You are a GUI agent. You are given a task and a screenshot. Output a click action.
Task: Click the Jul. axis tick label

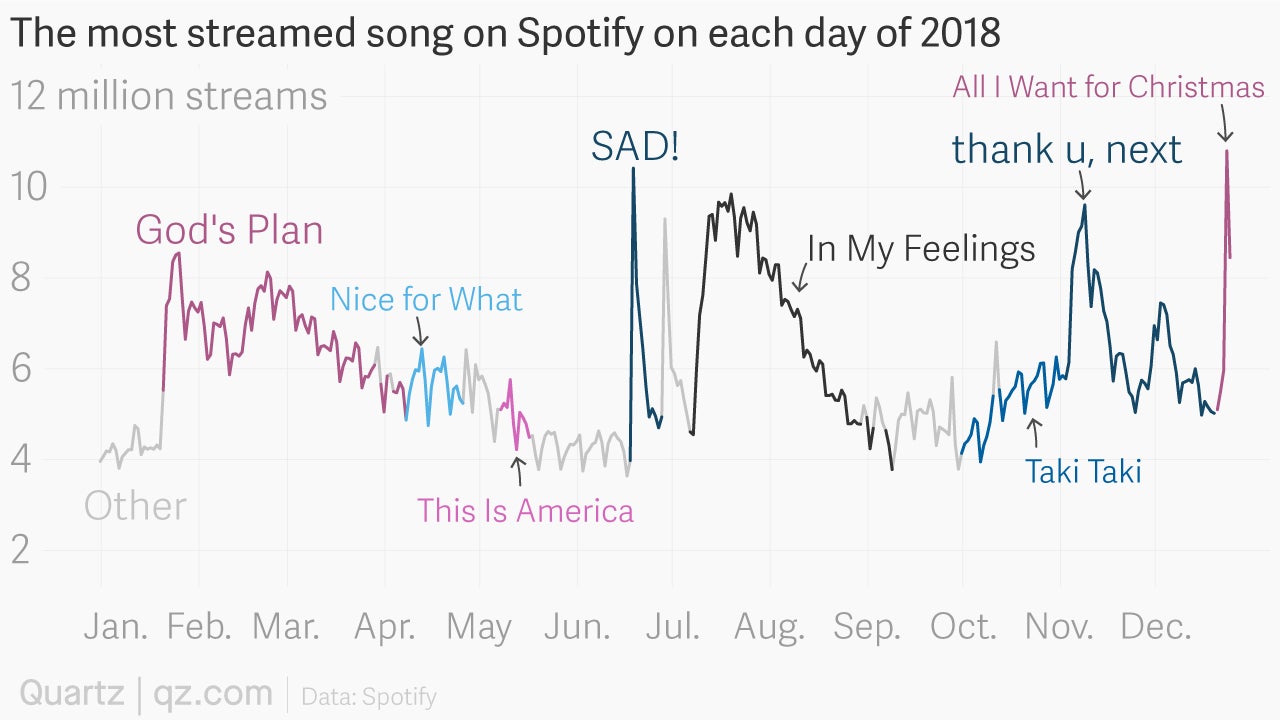coord(672,627)
